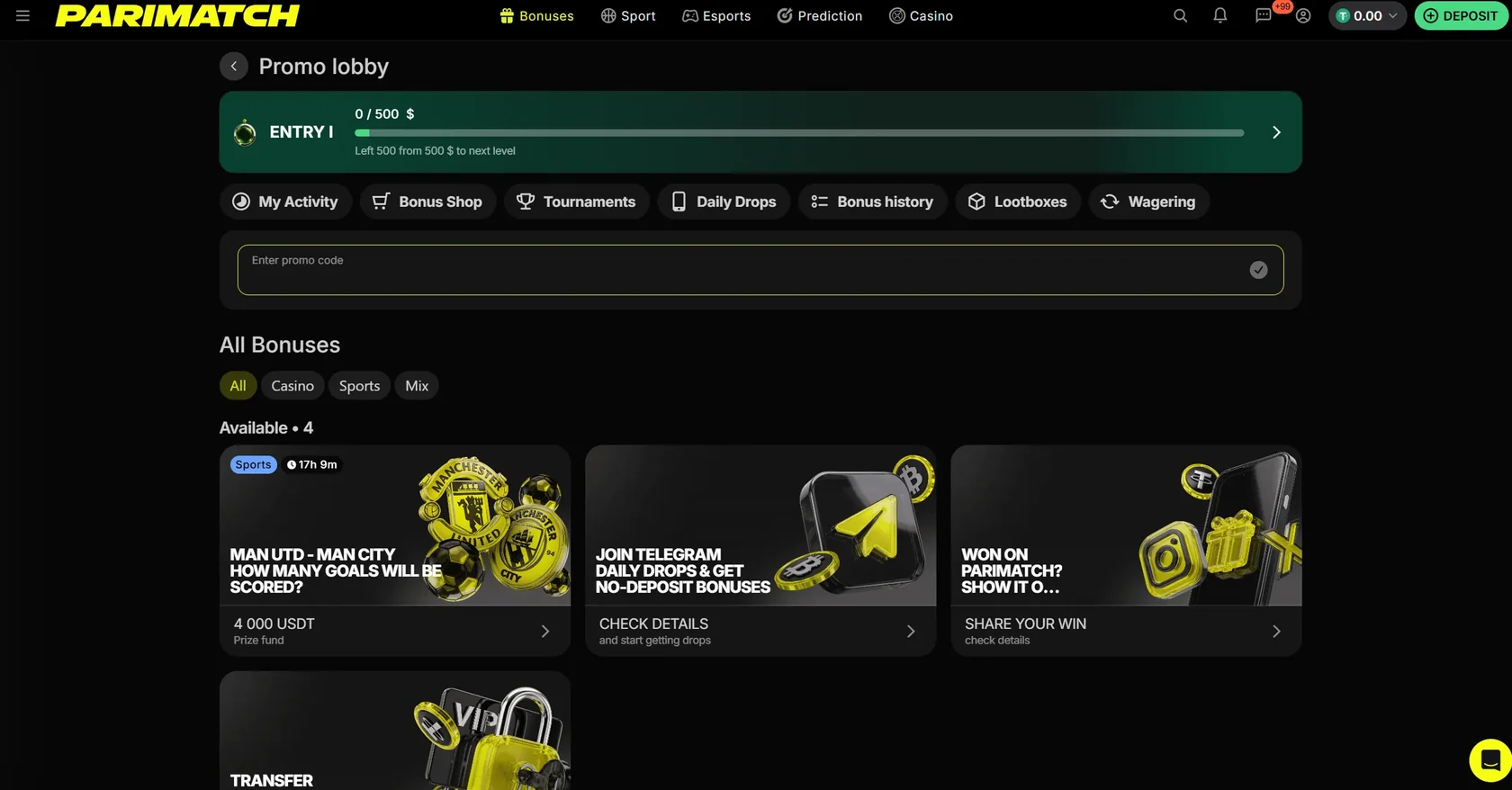Expand the CHECK DETAILS arrow
This screenshot has width=1512, height=790.
pos(911,632)
